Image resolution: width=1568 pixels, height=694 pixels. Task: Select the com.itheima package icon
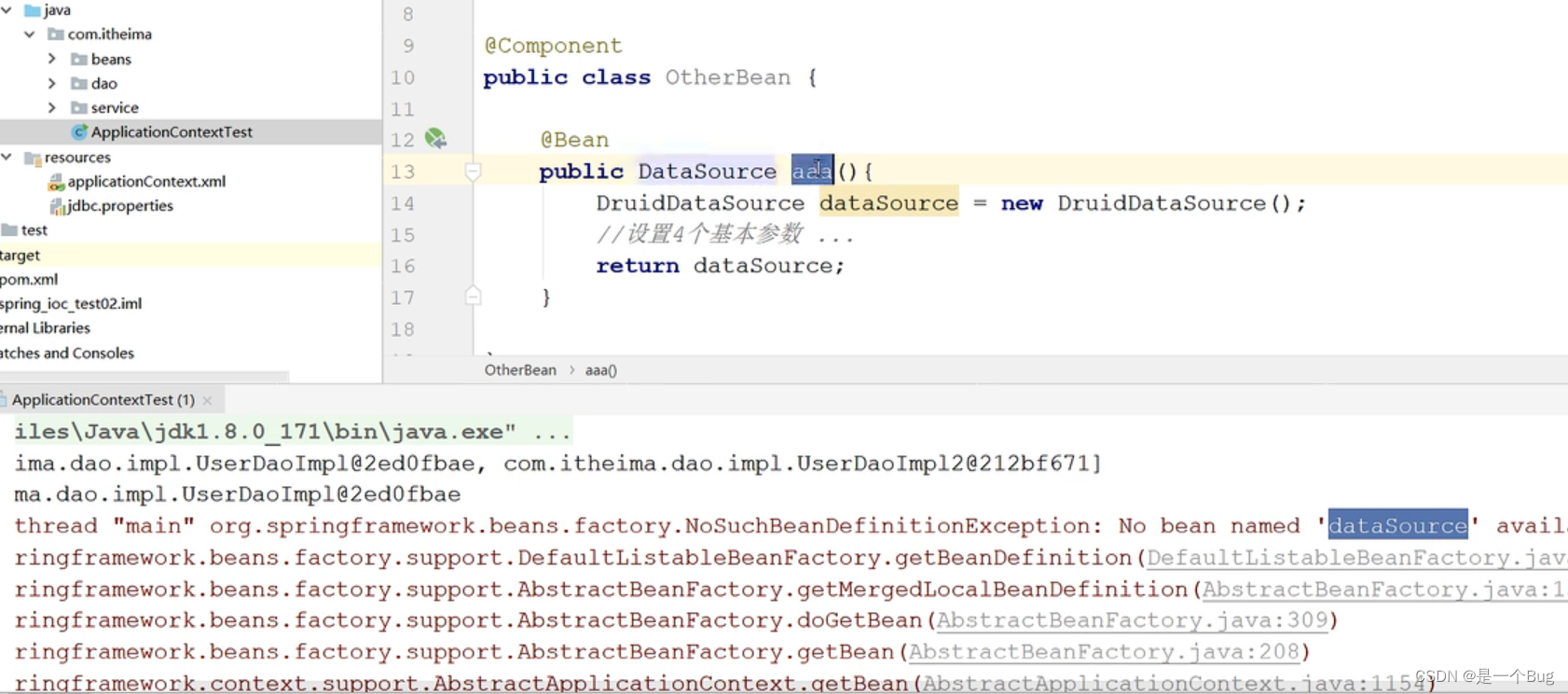[56, 35]
